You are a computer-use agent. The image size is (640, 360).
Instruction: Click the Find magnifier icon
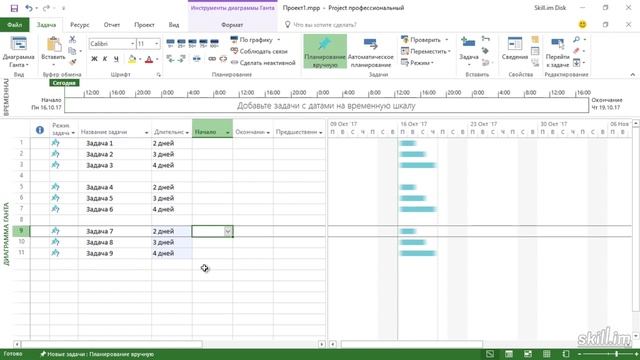point(576,39)
